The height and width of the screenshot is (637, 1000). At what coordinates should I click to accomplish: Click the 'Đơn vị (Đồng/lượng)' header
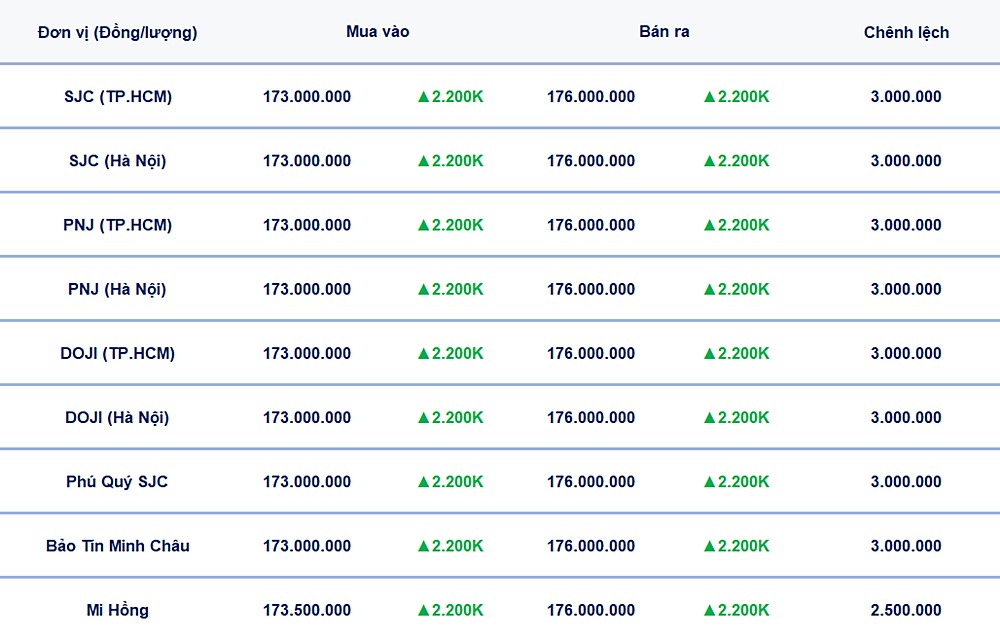(117, 32)
